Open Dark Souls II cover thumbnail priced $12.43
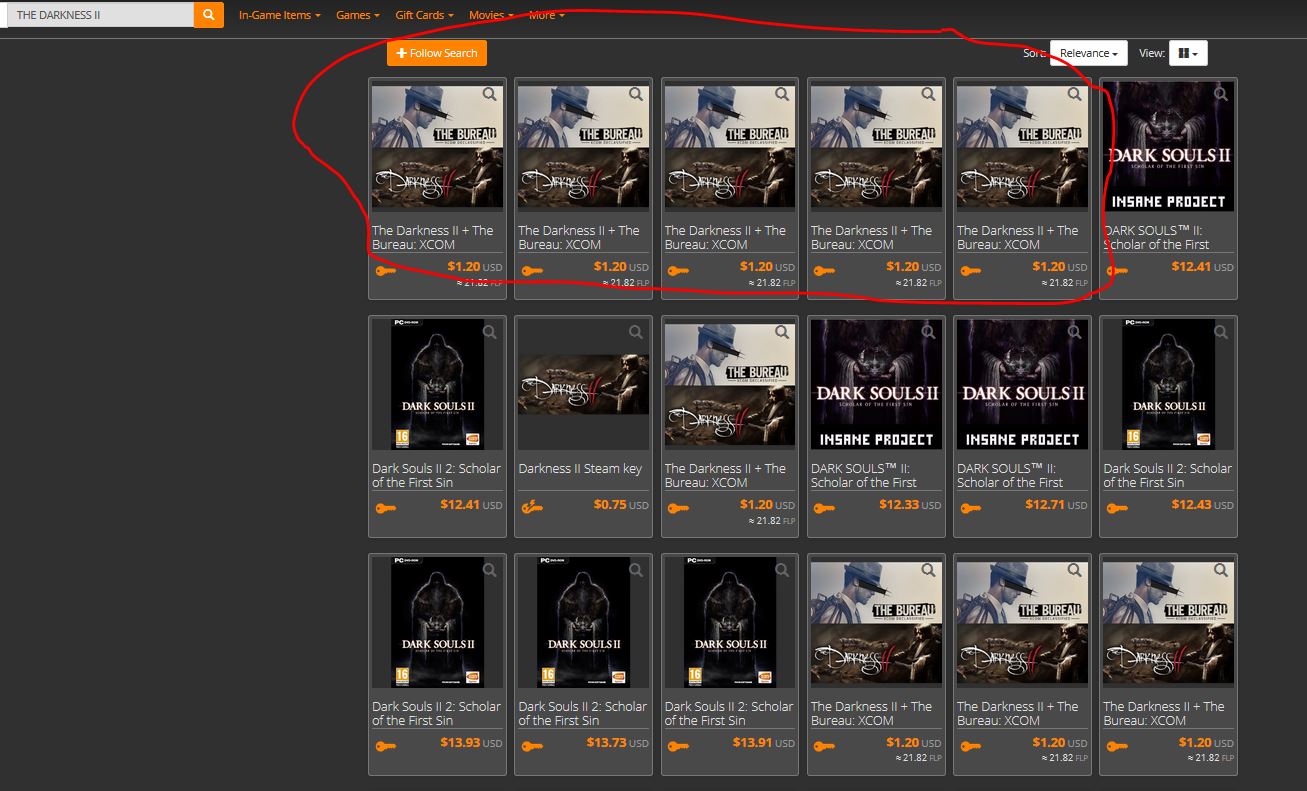 coord(1168,384)
